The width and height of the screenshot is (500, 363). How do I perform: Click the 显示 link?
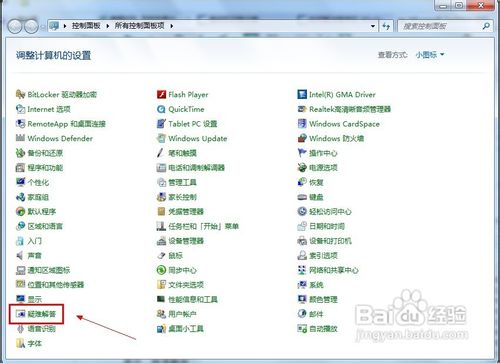pyautogui.click(x=35, y=299)
